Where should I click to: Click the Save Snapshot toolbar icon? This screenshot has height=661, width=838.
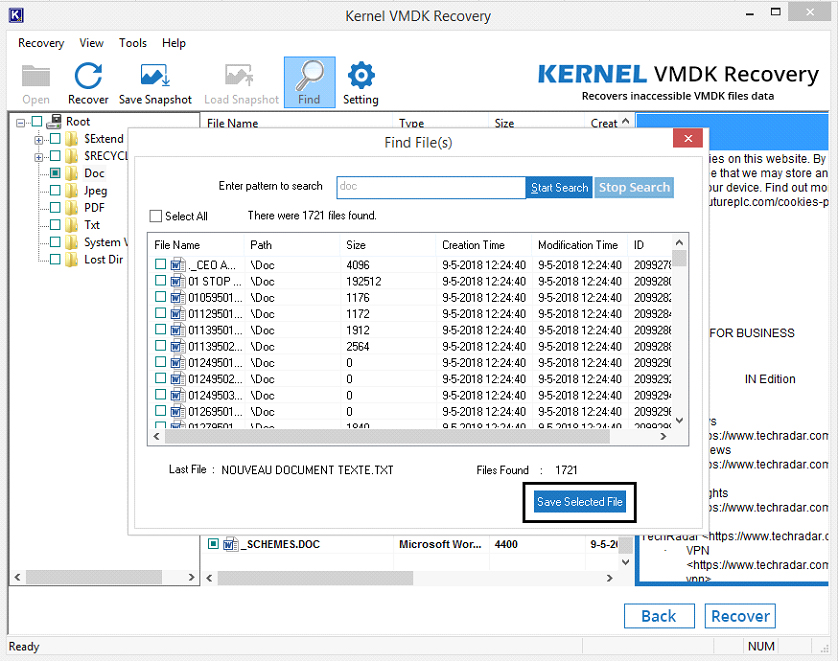click(x=154, y=75)
